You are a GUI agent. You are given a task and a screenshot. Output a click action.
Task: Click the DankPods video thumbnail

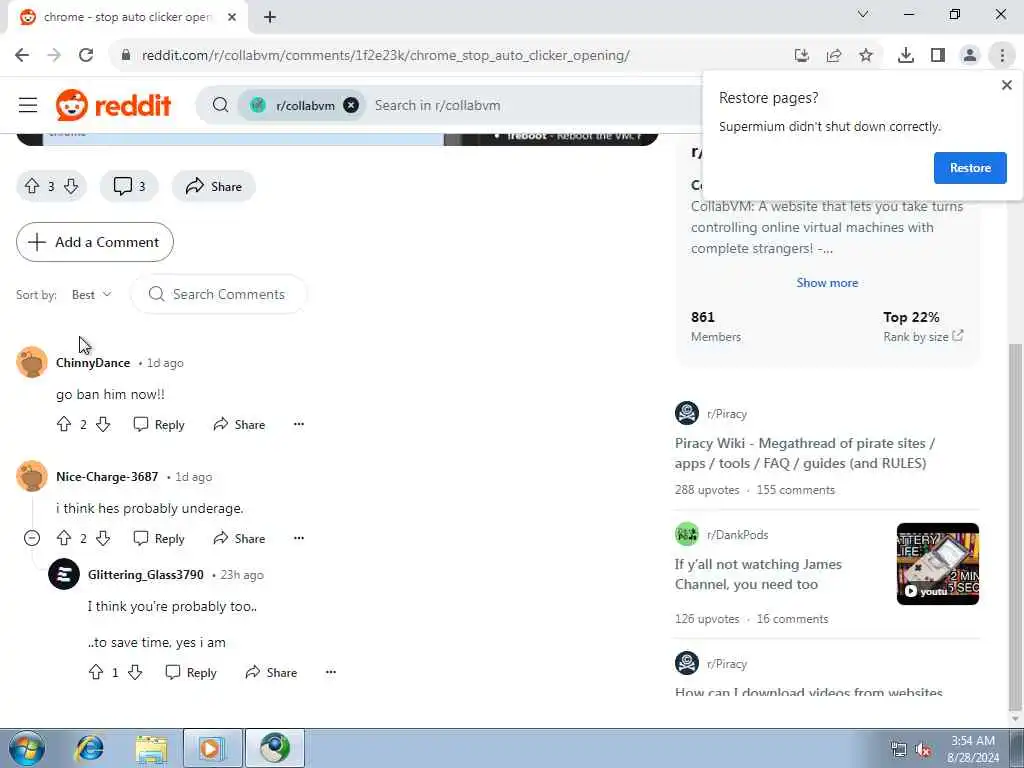pos(937,564)
